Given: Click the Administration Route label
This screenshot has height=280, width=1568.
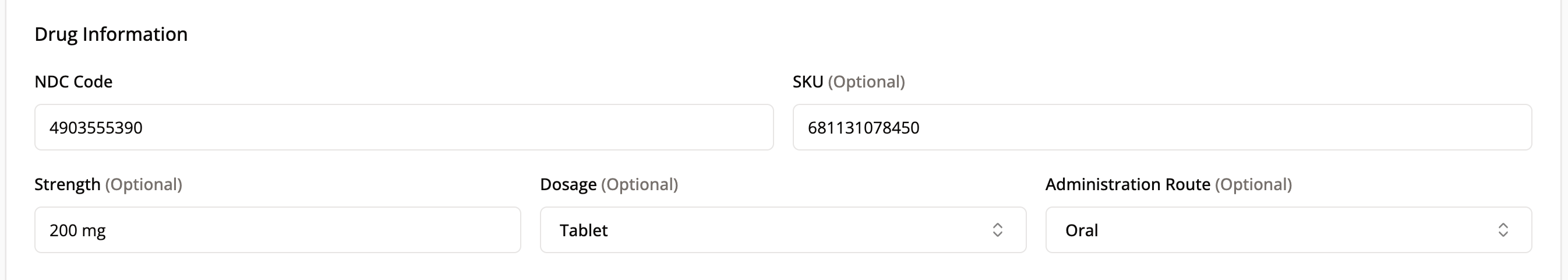Looking at the screenshot, I should coord(1127,184).
